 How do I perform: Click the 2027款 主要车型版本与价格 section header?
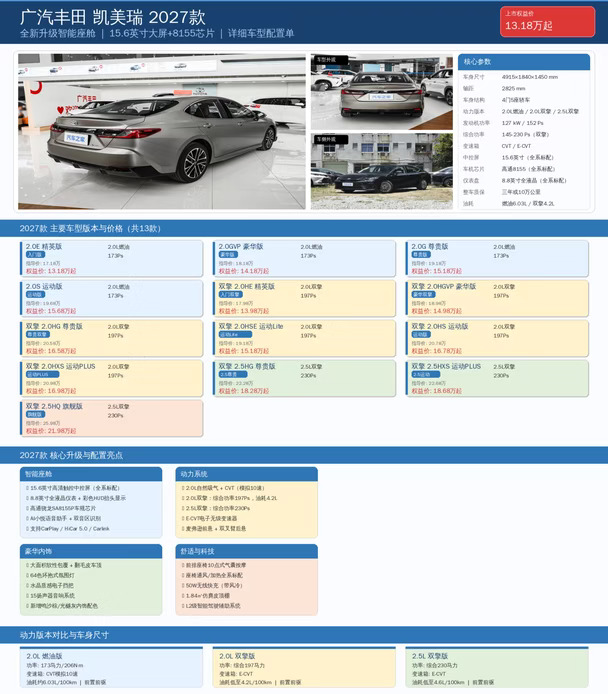coord(304,228)
